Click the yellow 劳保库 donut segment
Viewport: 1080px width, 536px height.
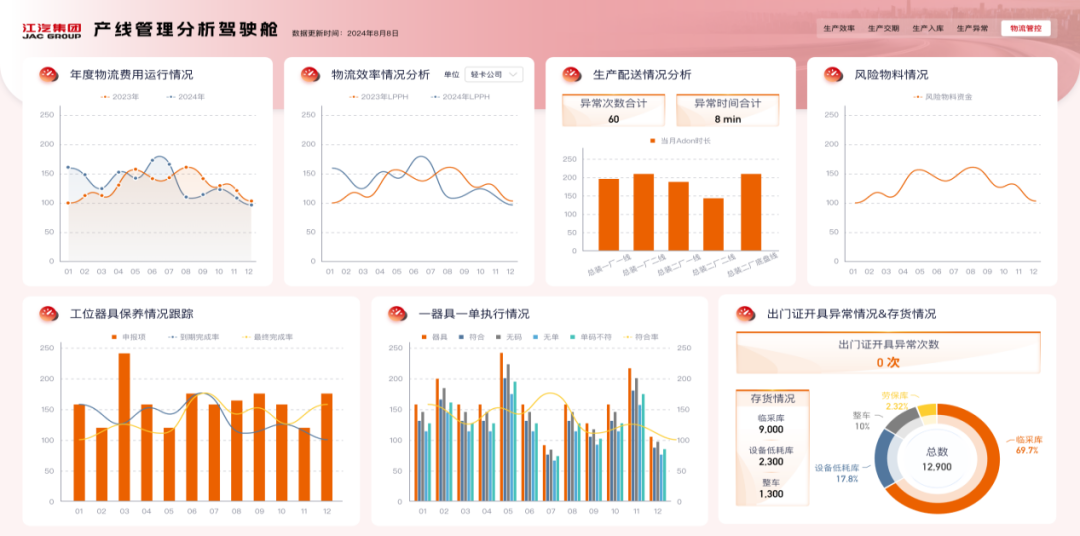pos(928,409)
